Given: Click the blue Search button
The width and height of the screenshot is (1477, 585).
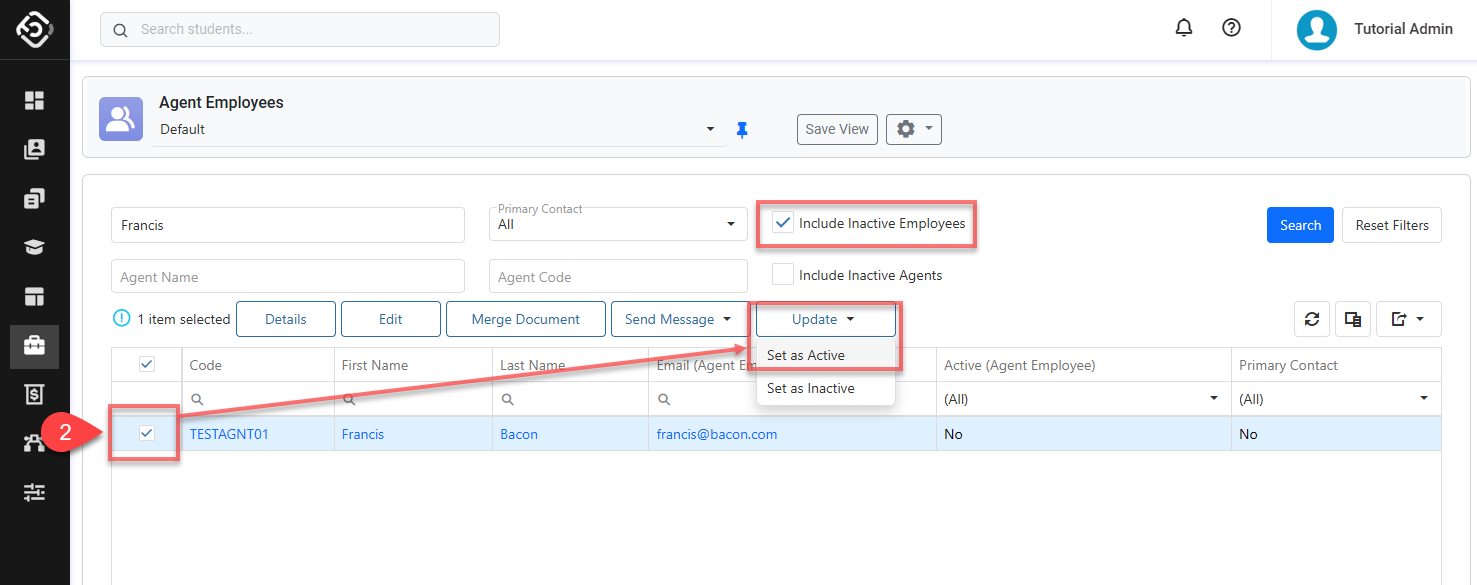Looking at the screenshot, I should (x=1300, y=225).
